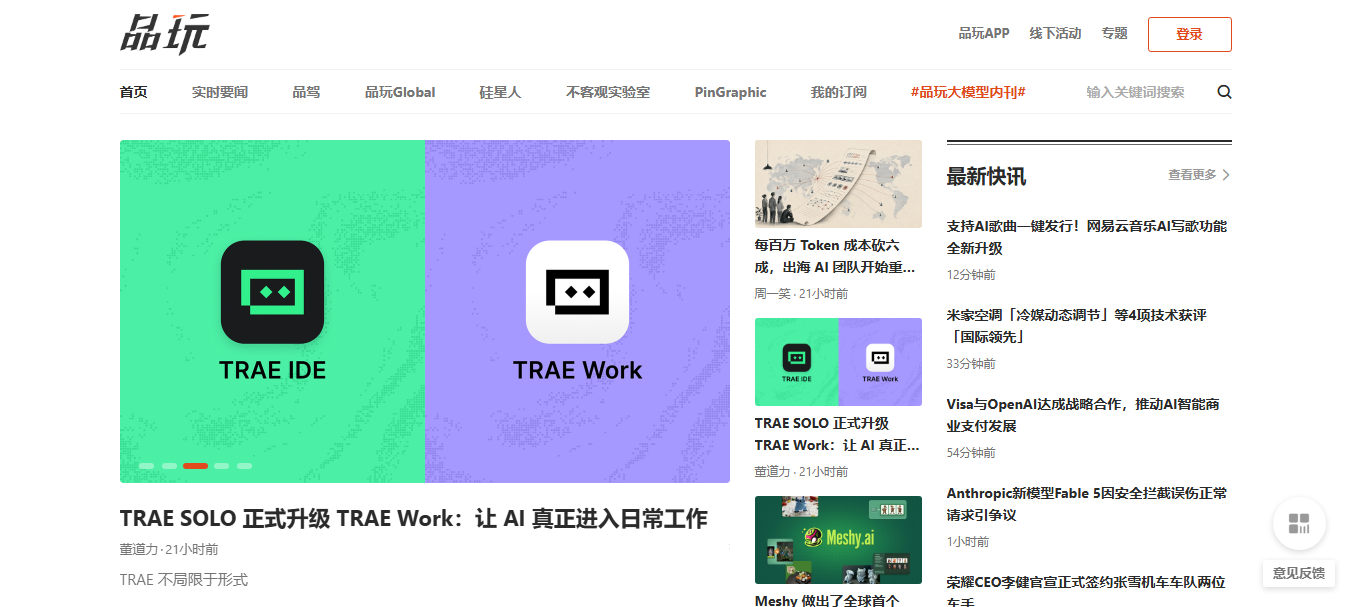1351x607 pixels.
Task: Select the 实时要闻 nav tab
Action: [220, 92]
